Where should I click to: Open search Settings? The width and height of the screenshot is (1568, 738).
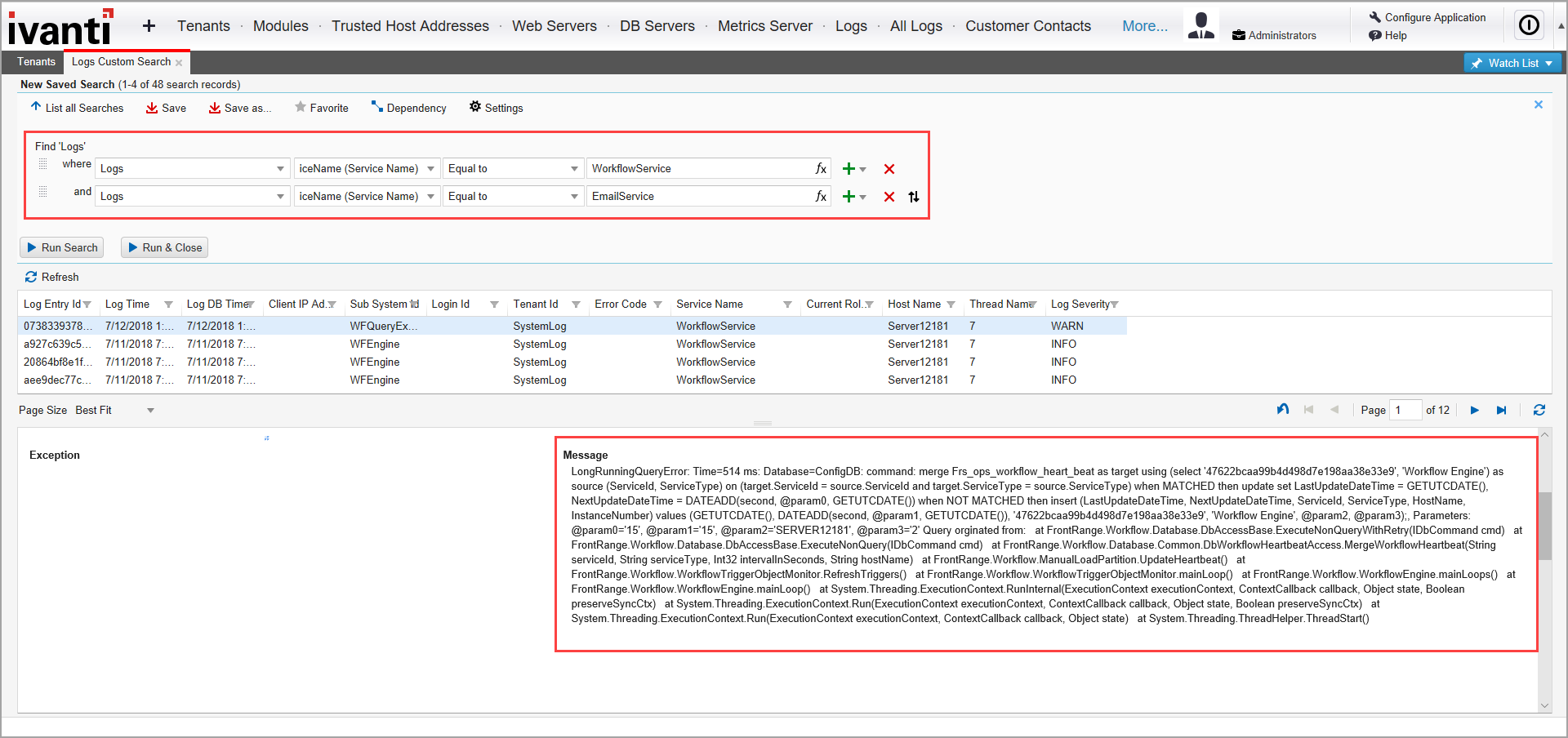[496, 108]
